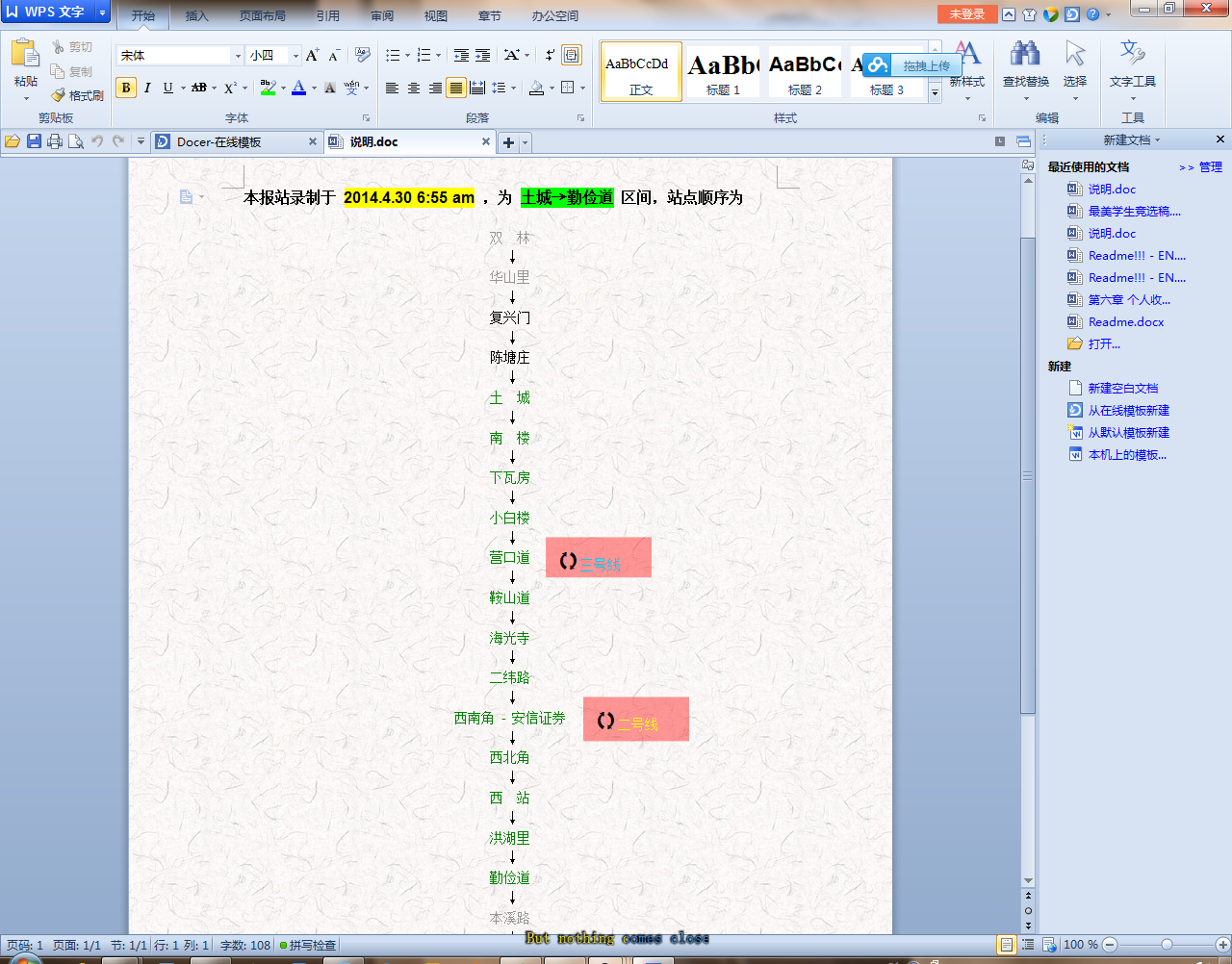Click 新建空白文档 link to create blank document
Viewport: 1232px width, 964px height.
pos(1122,389)
